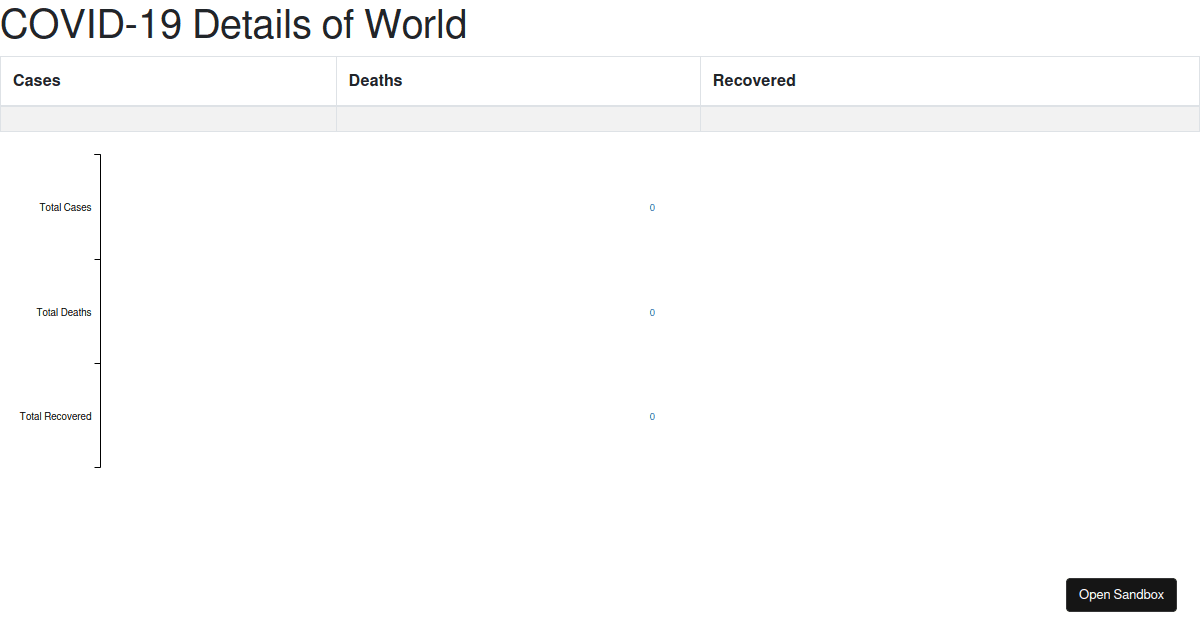Select the Deaths column header
The height and width of the screenshot is (630, 1200).
pos(518,81)
